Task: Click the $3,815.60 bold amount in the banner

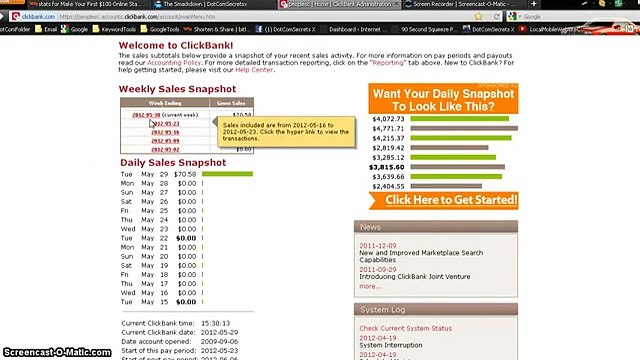Action: pos(387,167)
